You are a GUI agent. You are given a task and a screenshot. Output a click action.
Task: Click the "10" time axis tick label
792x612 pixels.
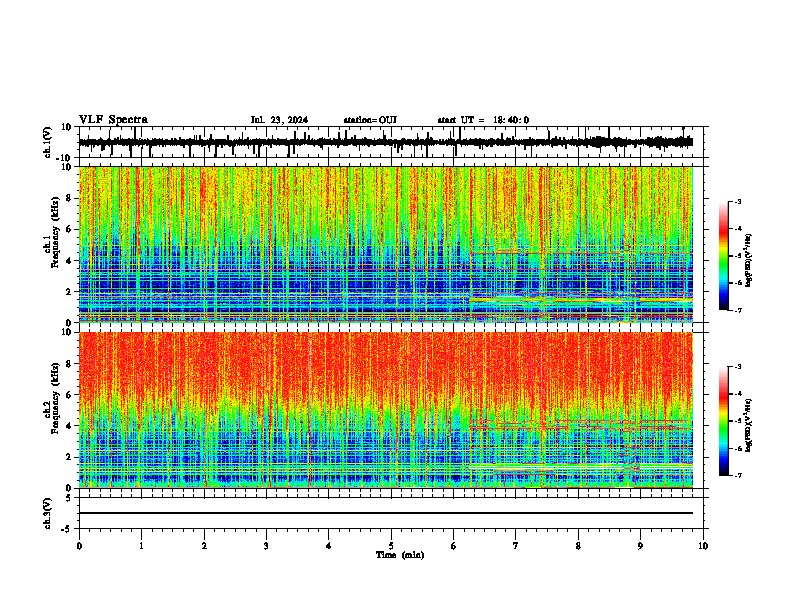(703, 546)
